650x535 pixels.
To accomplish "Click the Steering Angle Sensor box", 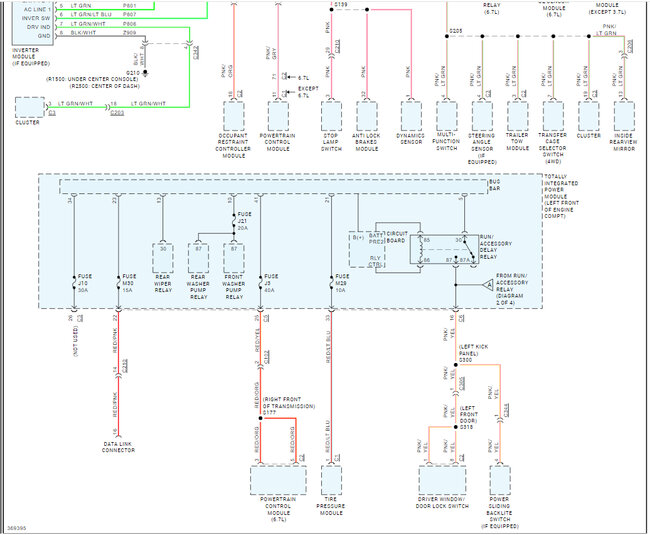I will pyautogui.click(x=483, y=116).
